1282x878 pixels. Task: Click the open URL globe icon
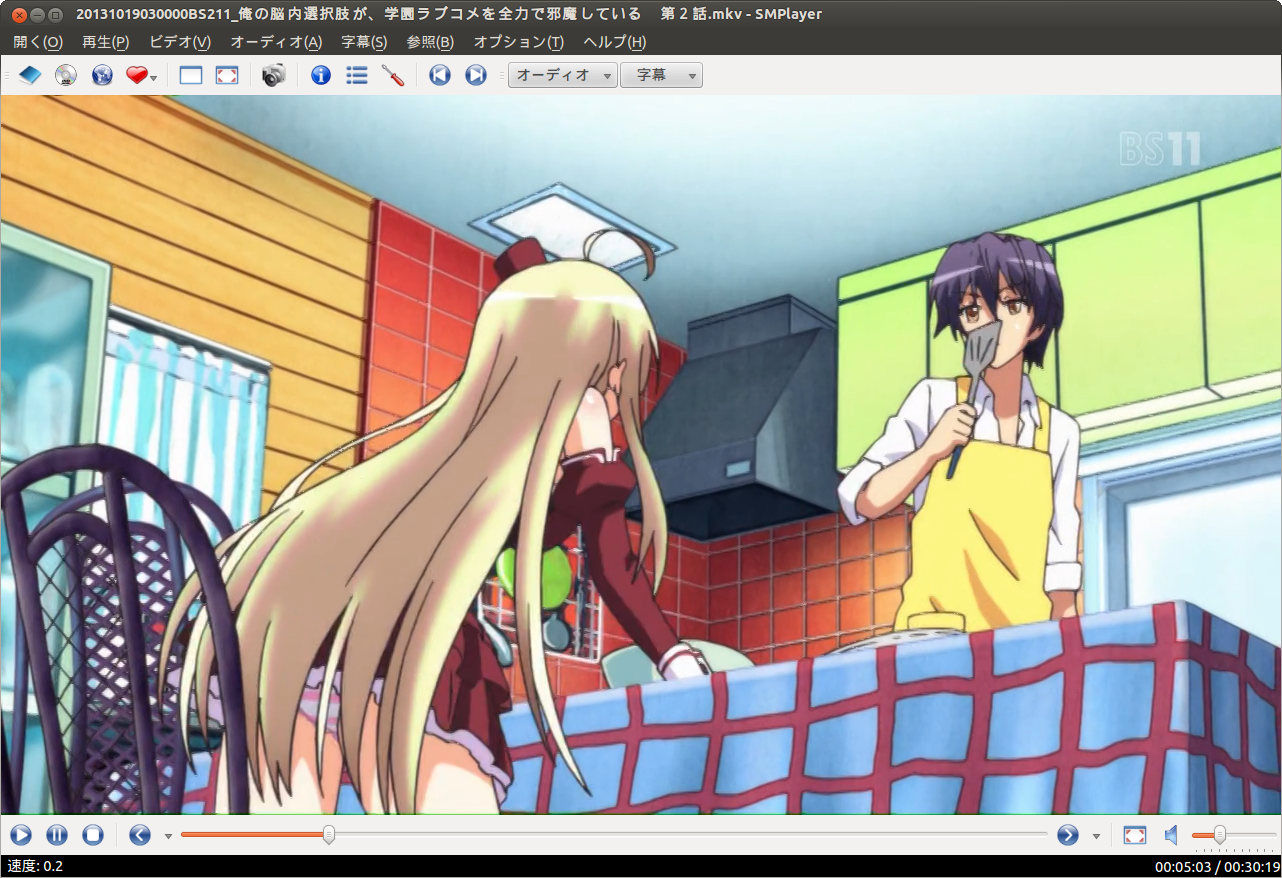point(102,75)
